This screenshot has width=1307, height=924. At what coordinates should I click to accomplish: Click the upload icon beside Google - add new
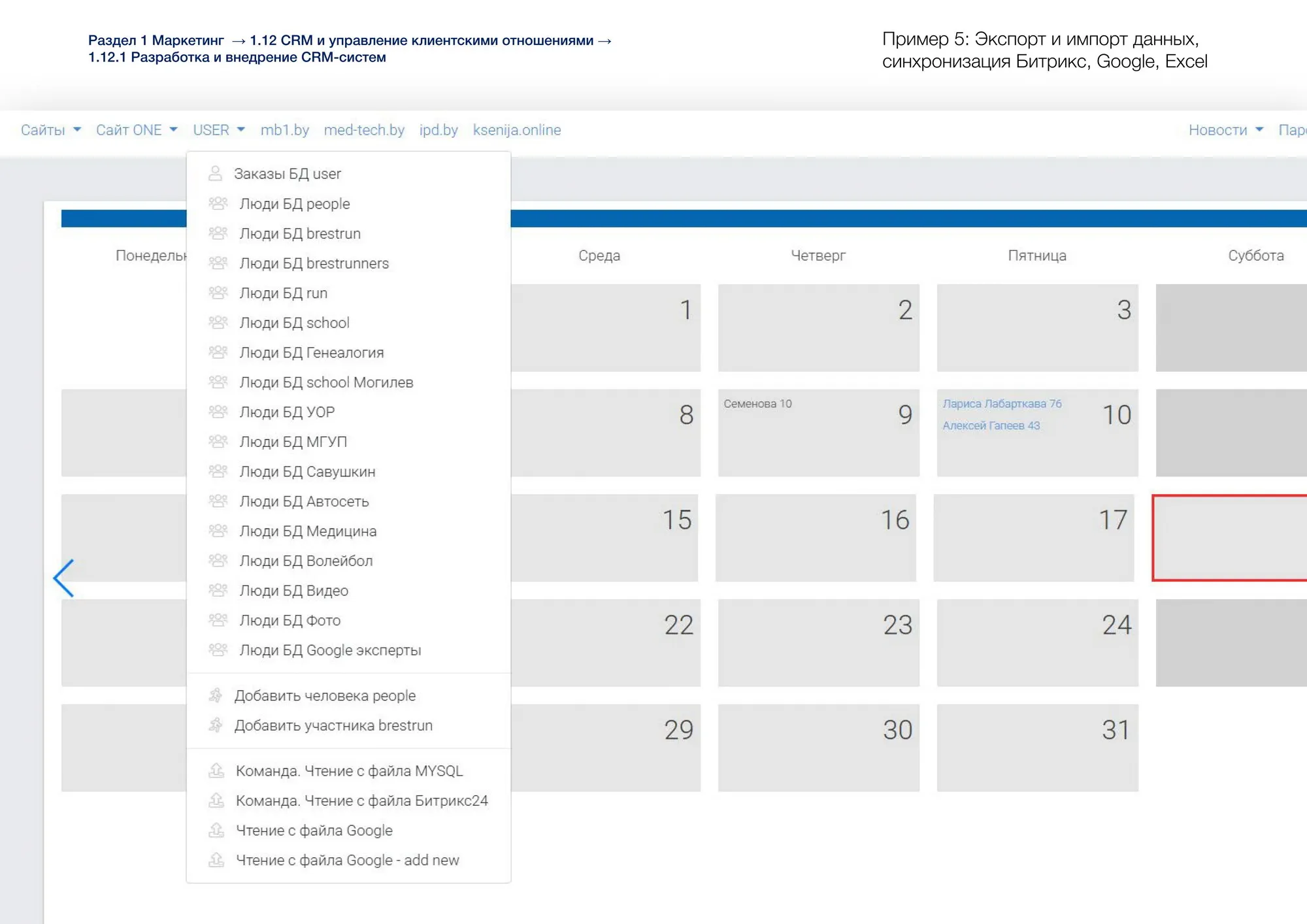pos(216,860)
